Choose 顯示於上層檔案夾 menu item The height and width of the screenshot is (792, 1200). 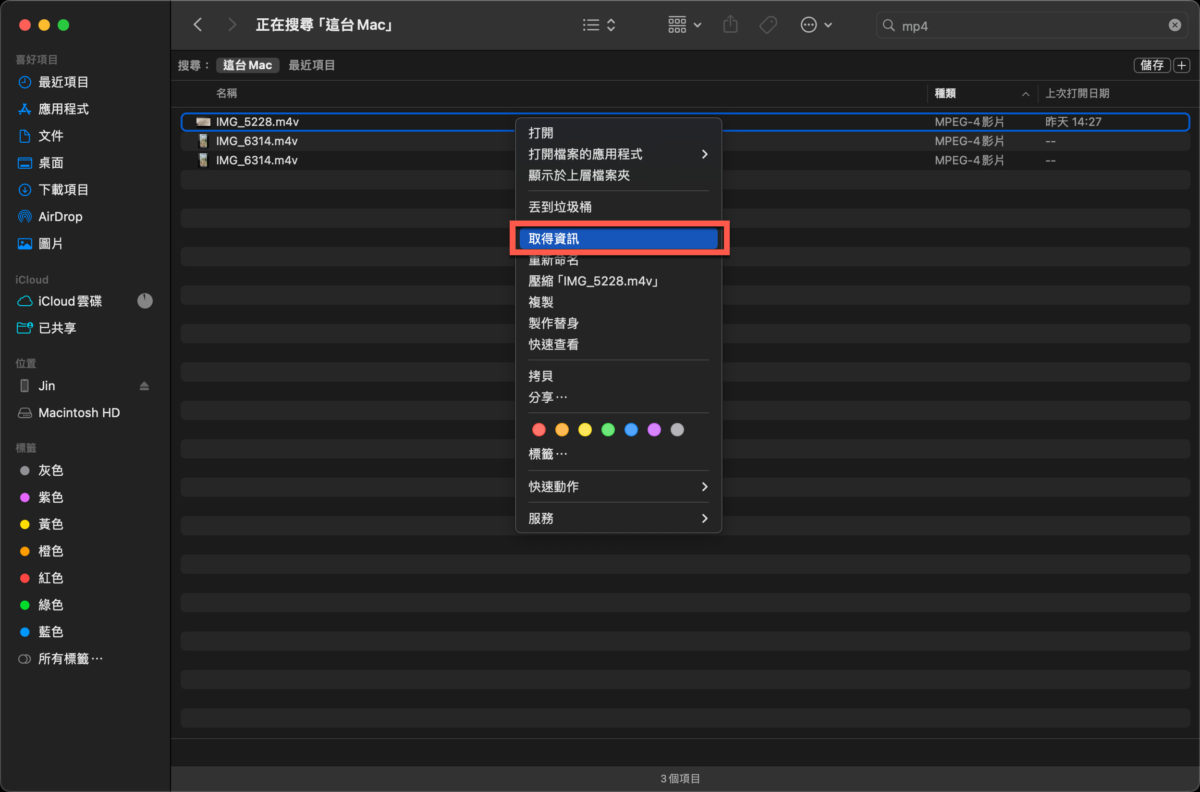(x=618, y=175)
